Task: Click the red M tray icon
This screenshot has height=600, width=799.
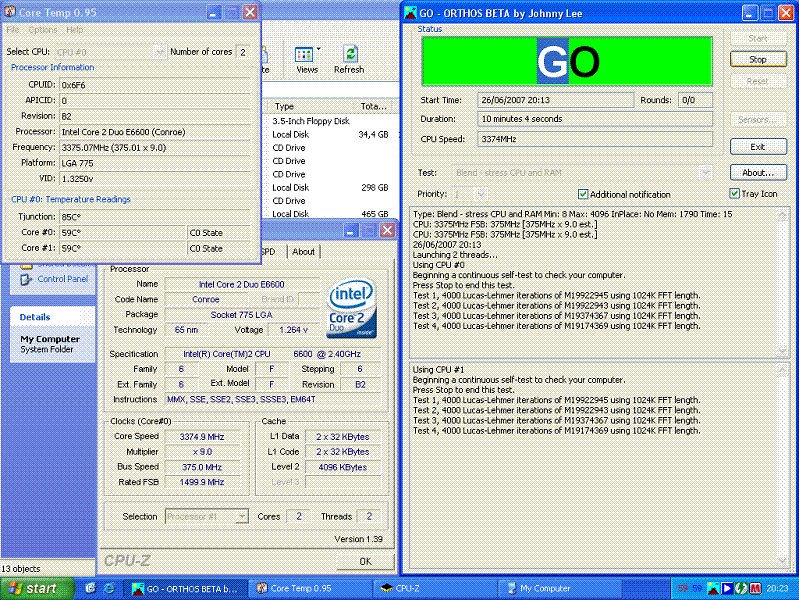Action: pos(755,588)
